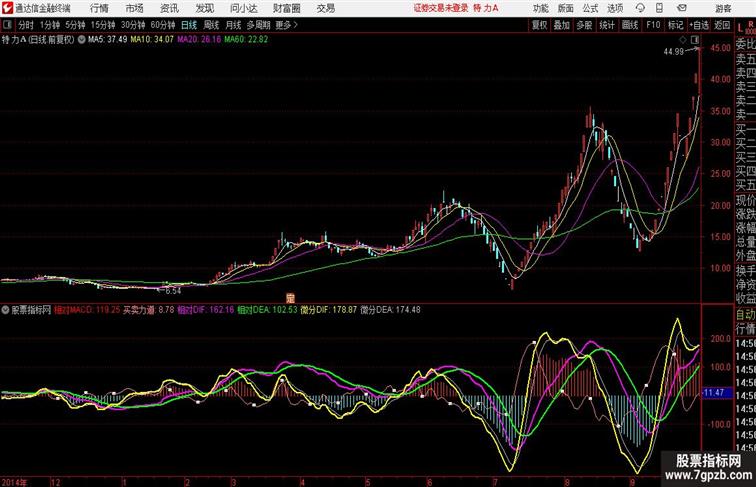
Task: Click the 特力A (日线 前复权) chart title
Action: (x=38, y=40)
